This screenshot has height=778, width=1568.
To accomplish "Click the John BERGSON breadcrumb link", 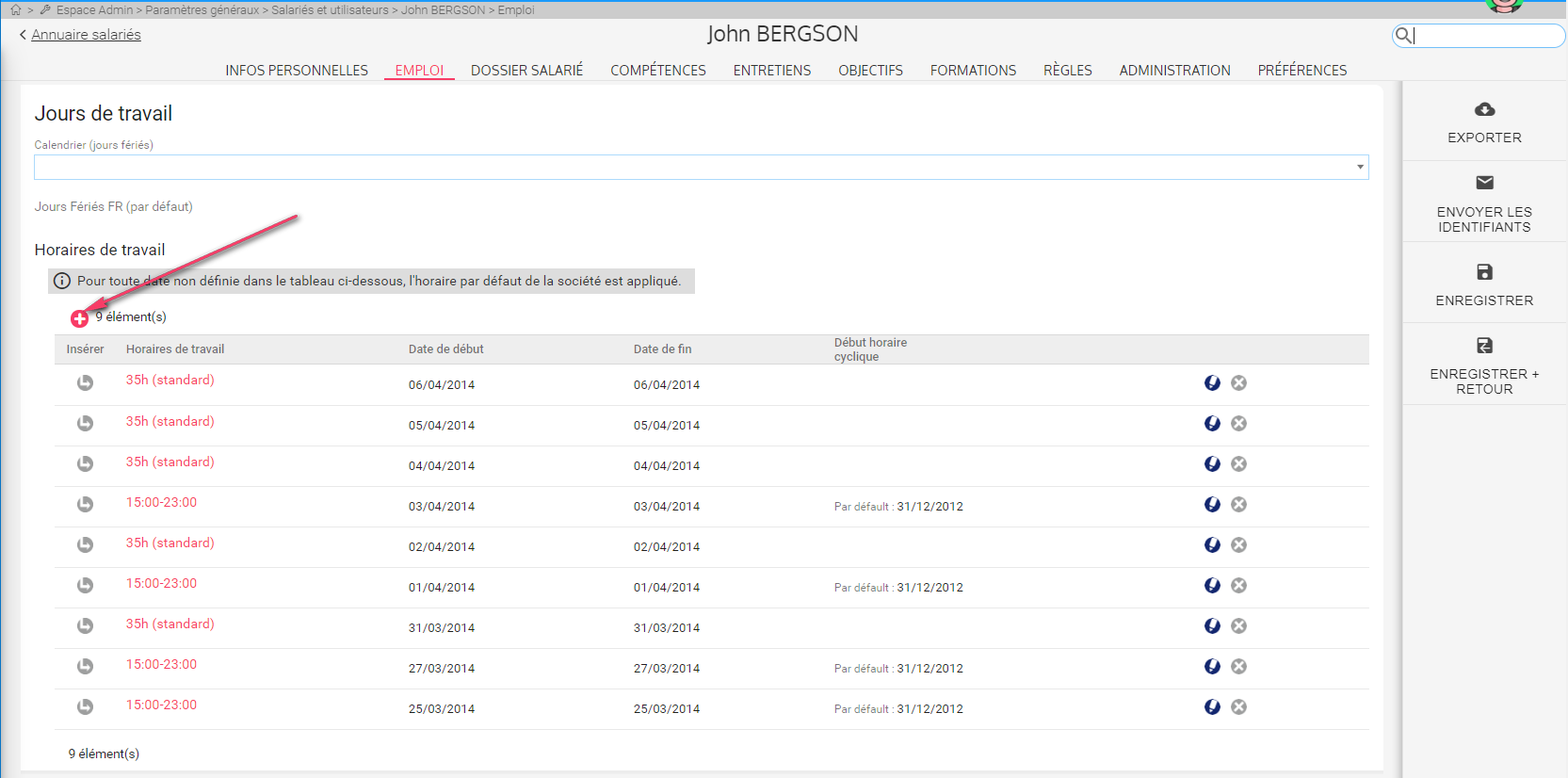I will [444, 9].
